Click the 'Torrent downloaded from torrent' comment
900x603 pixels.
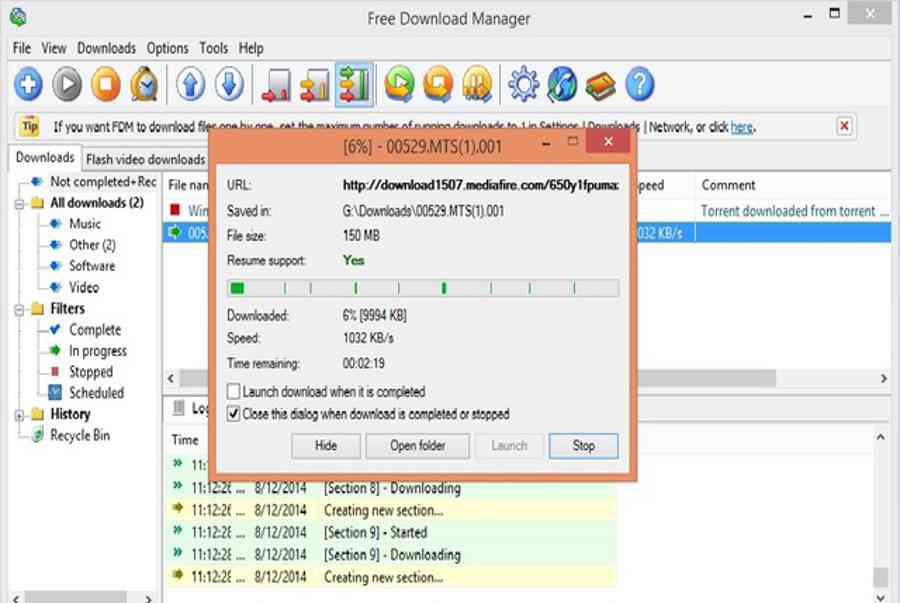click(x=794, y=211)
